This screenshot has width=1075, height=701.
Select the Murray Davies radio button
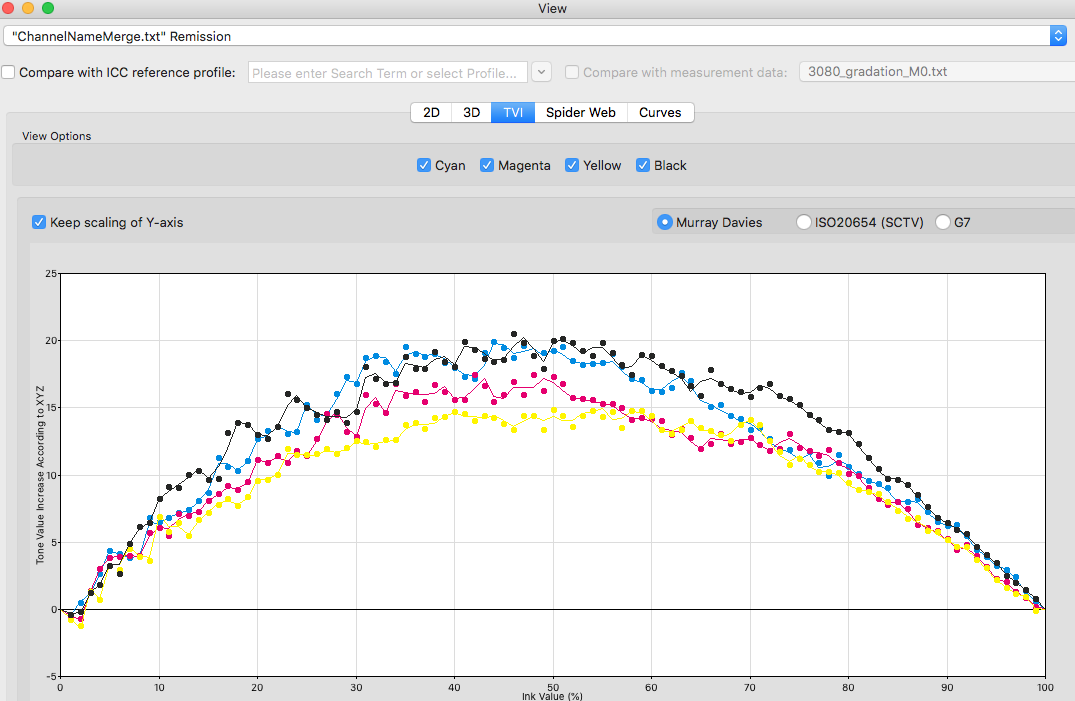pos(664,222)
